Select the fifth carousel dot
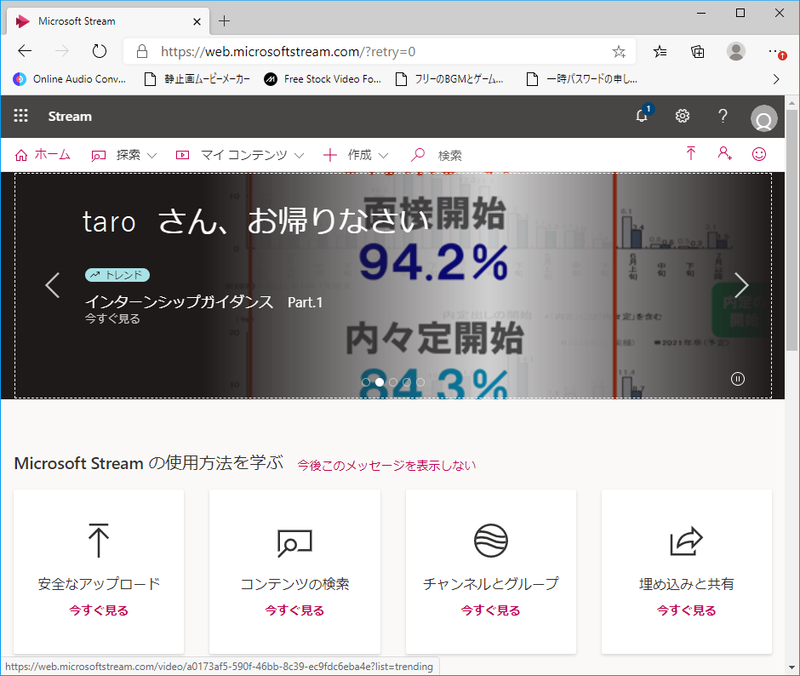The width and height of the screenshot is (800, 676). [x=420, y=382]
